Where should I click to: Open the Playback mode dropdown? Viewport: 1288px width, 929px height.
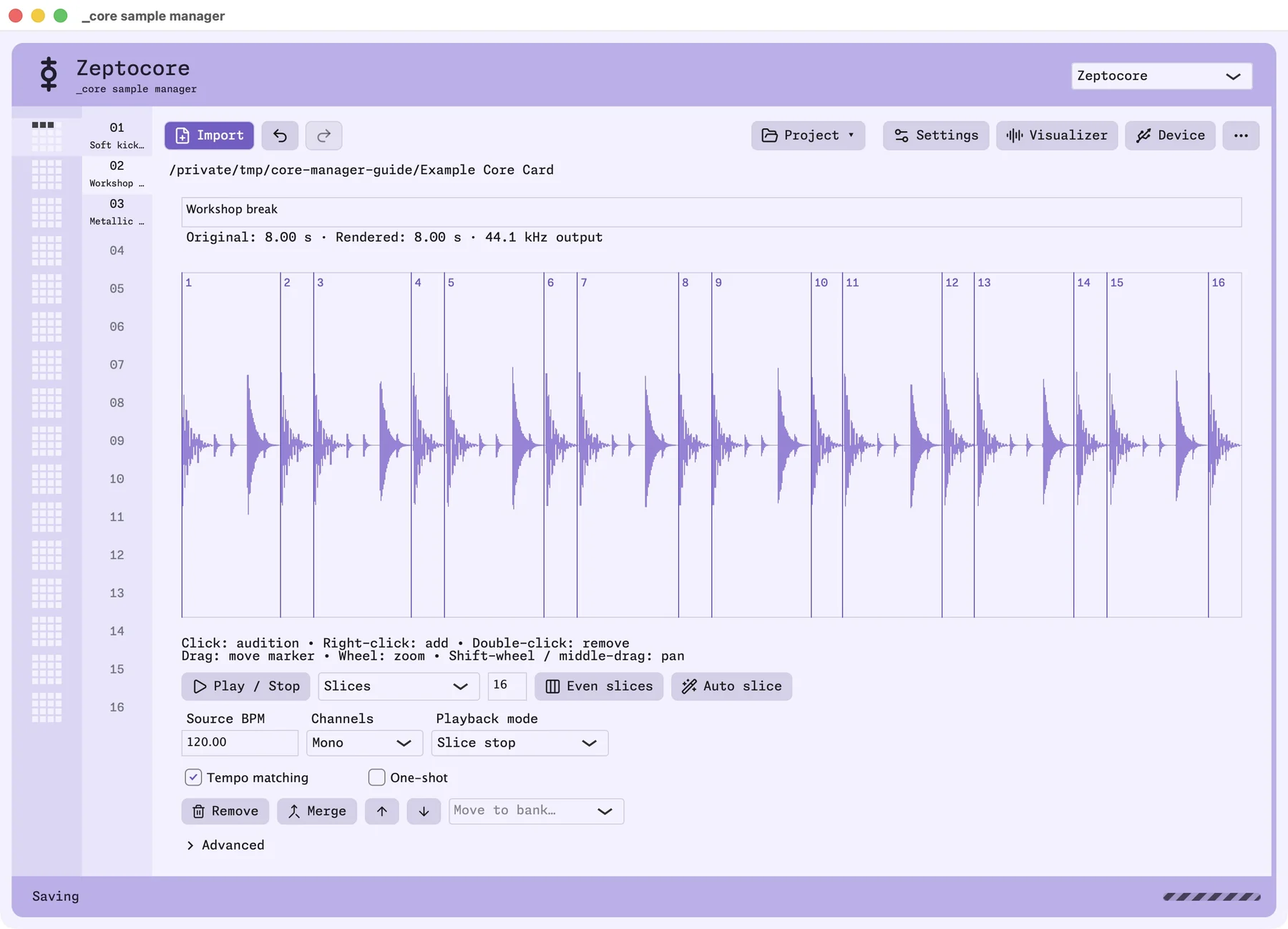click(x=519, y=743)
